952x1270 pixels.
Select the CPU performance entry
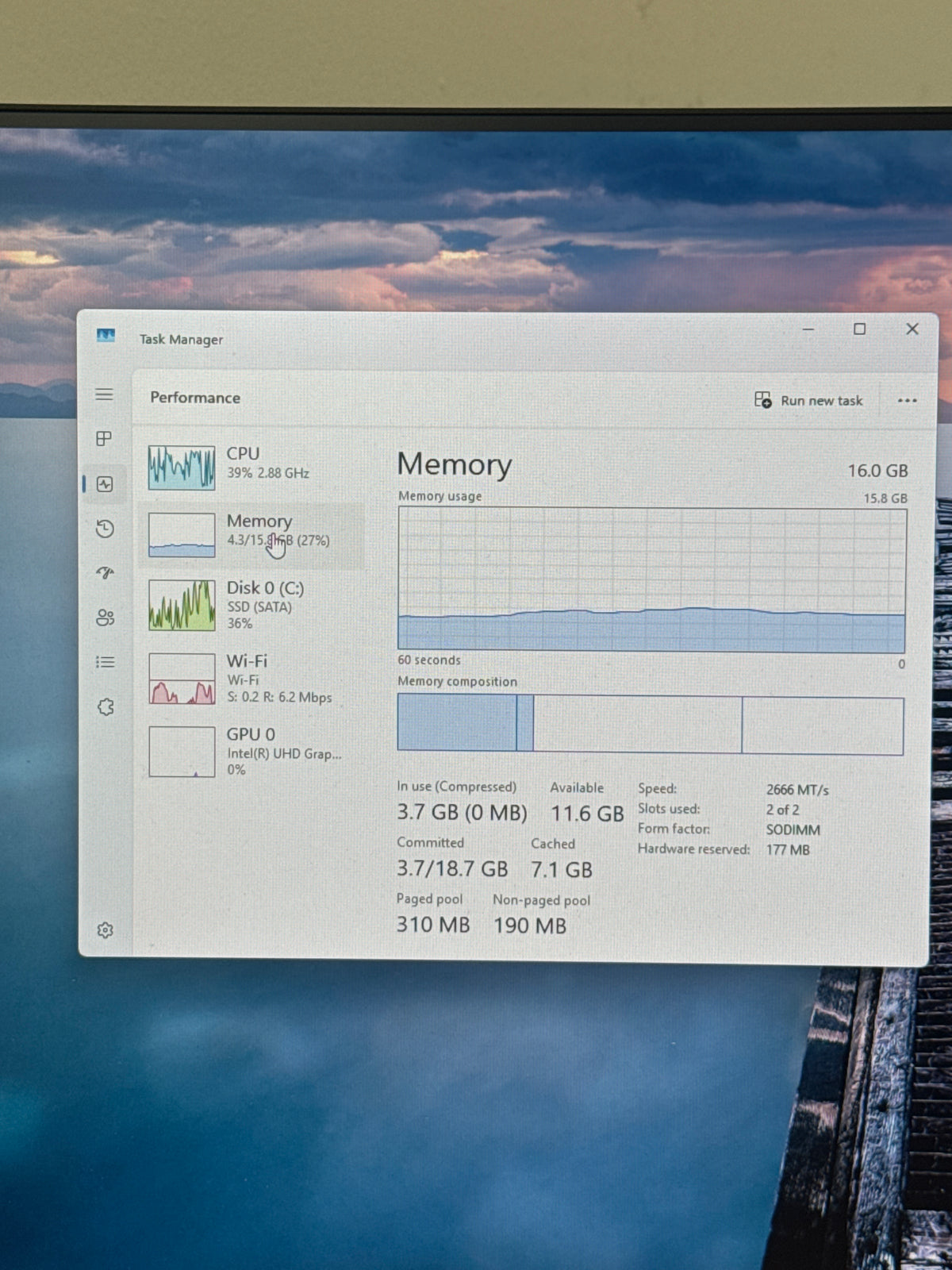[251, 467]
